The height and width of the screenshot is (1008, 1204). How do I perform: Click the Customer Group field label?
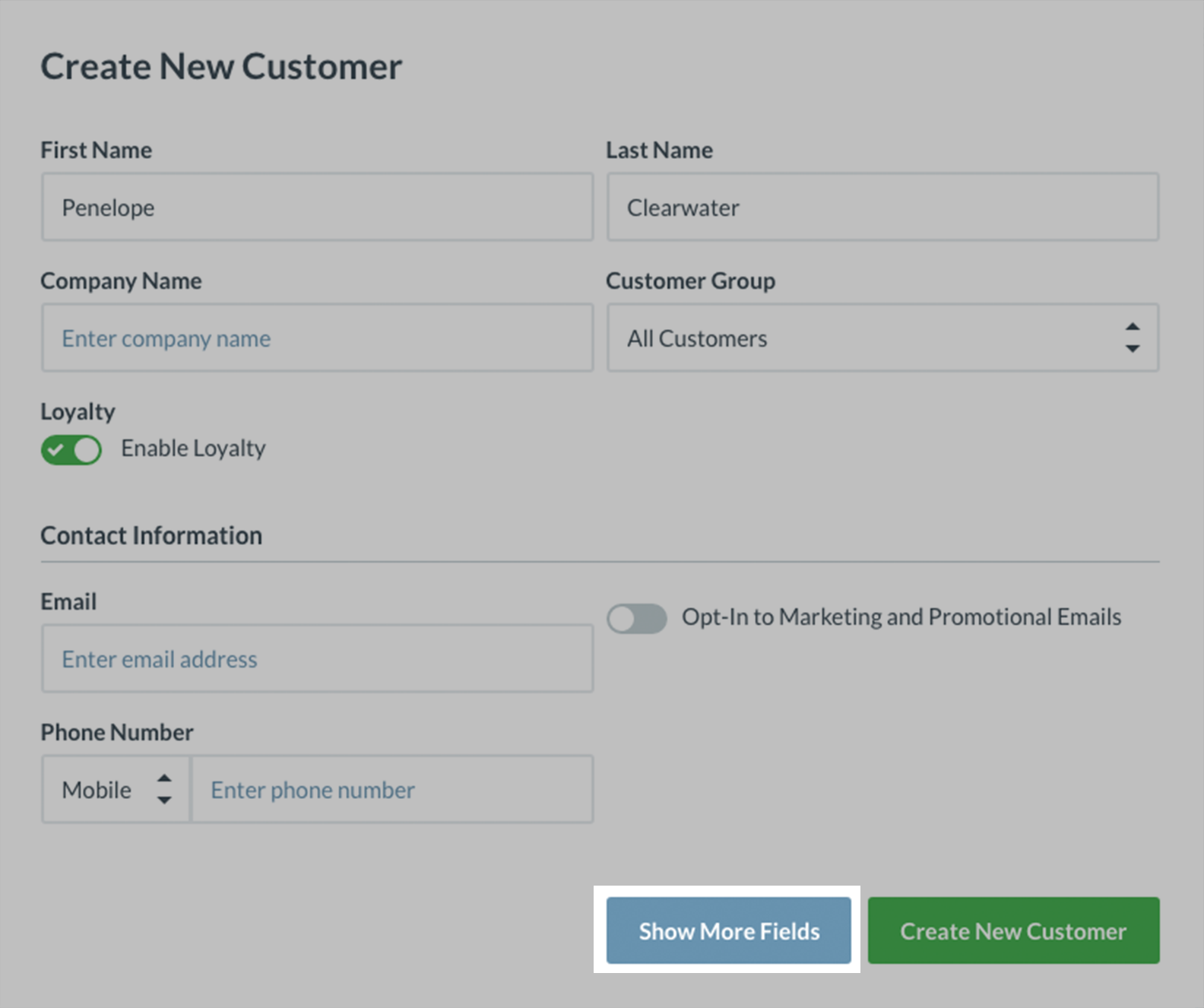[690, 281]
